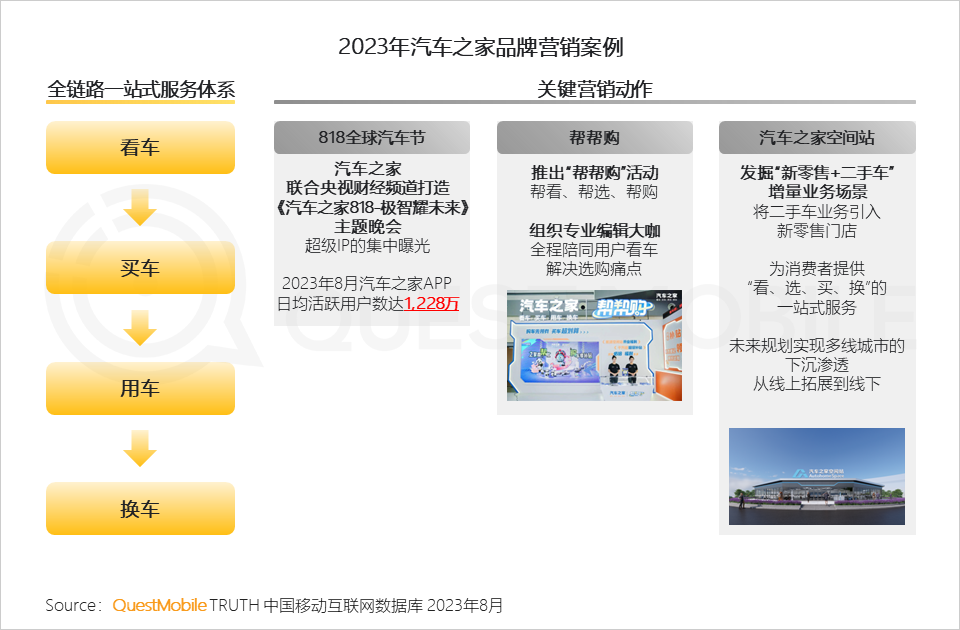Click the 买车 yellow box
The height and width of the screenshot is (630, 960).
tap(140, 268)
